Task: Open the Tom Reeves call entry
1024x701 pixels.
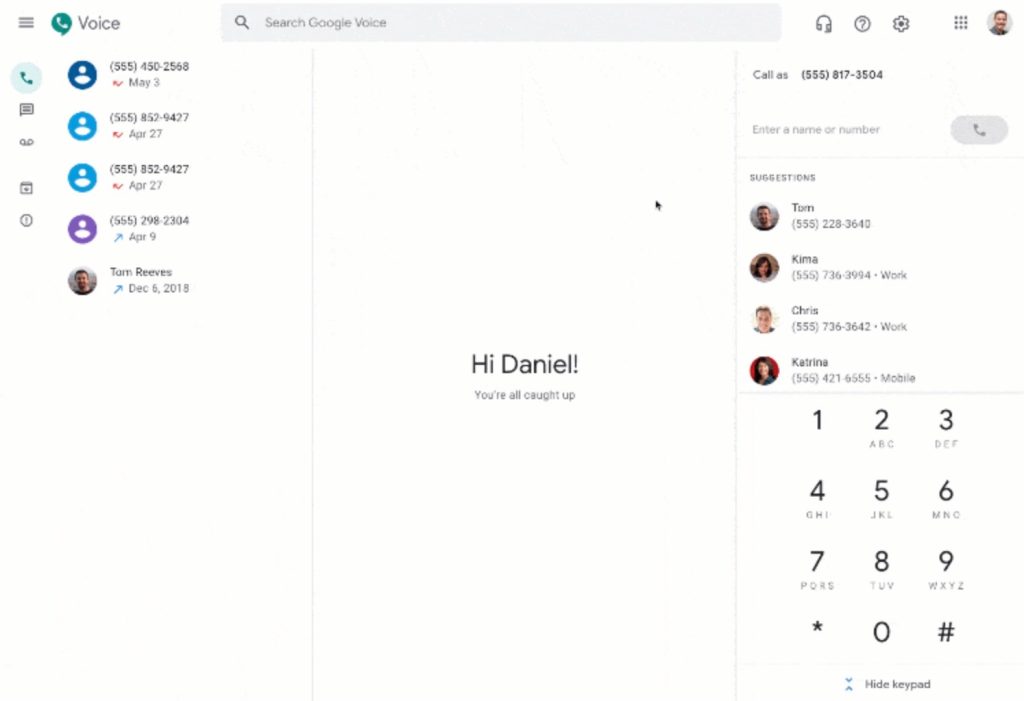Action: click(x=185, y=280)
